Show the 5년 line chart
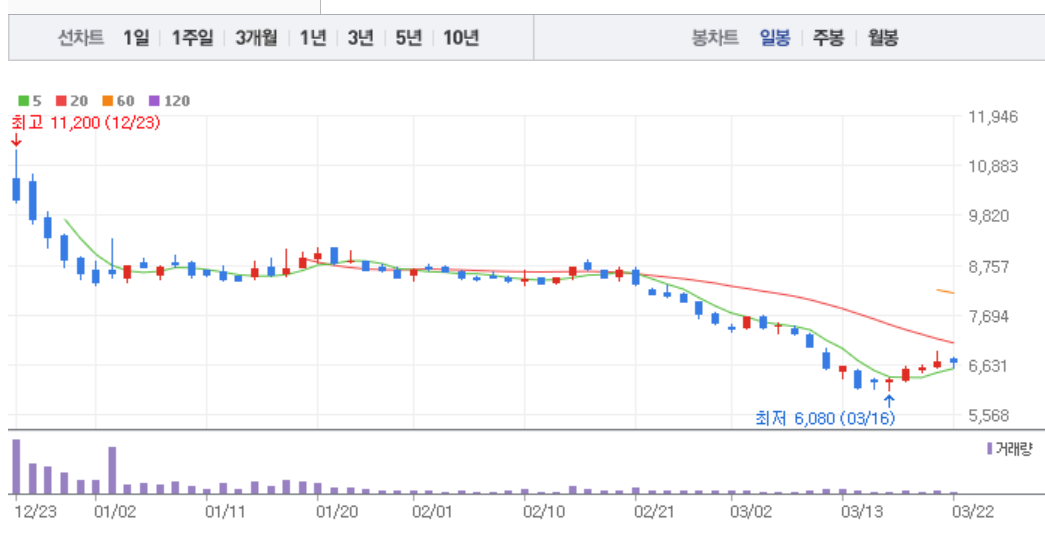 [409, 38]
